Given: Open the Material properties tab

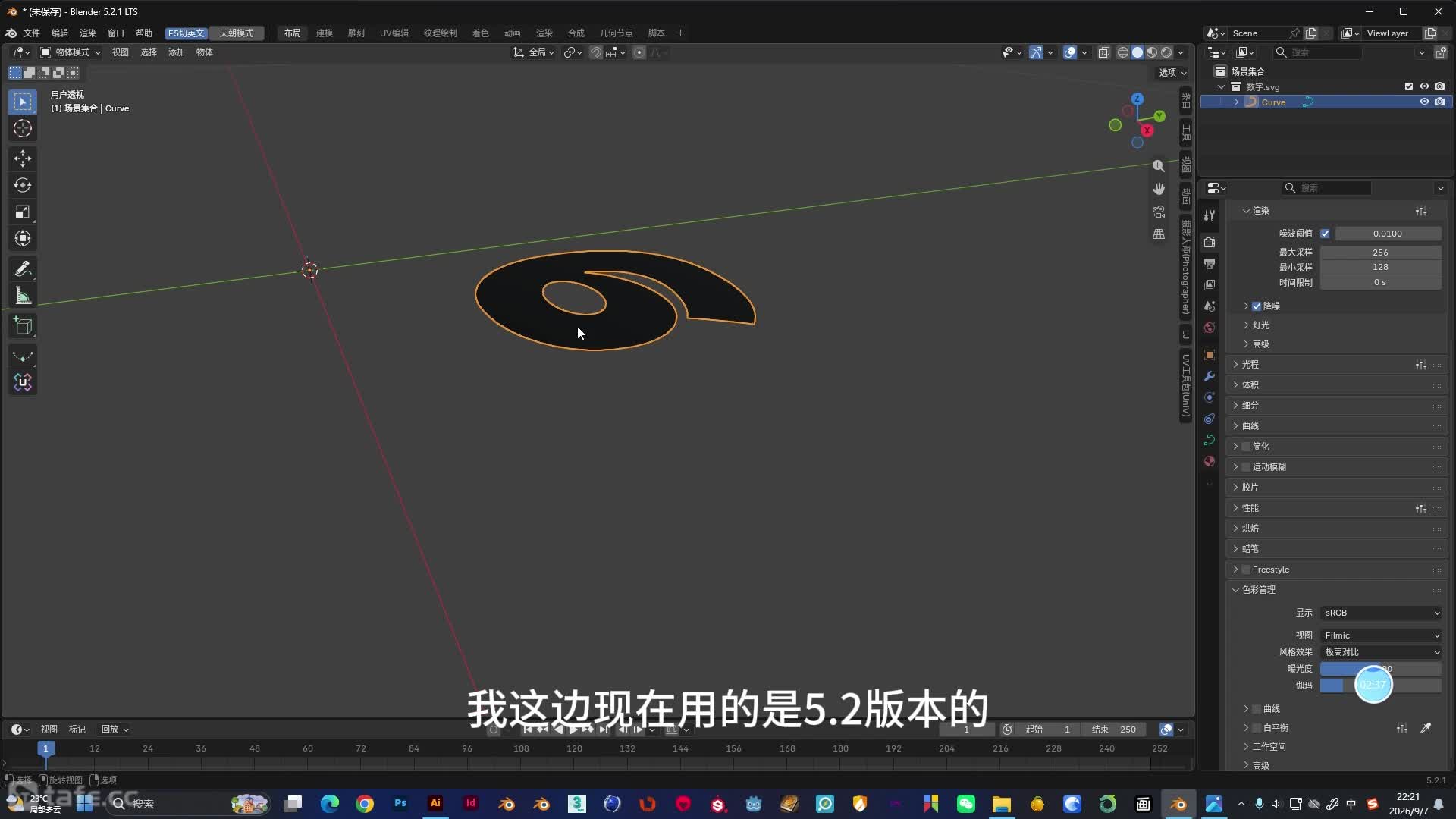Looking at the screenshot, I should tap(1210, 461).
